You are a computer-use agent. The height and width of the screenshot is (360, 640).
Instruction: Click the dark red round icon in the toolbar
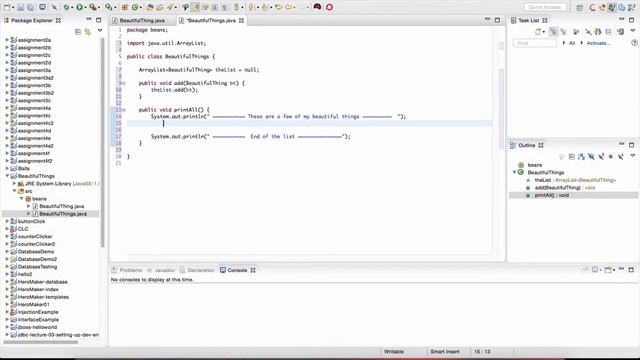coord(317,7)
